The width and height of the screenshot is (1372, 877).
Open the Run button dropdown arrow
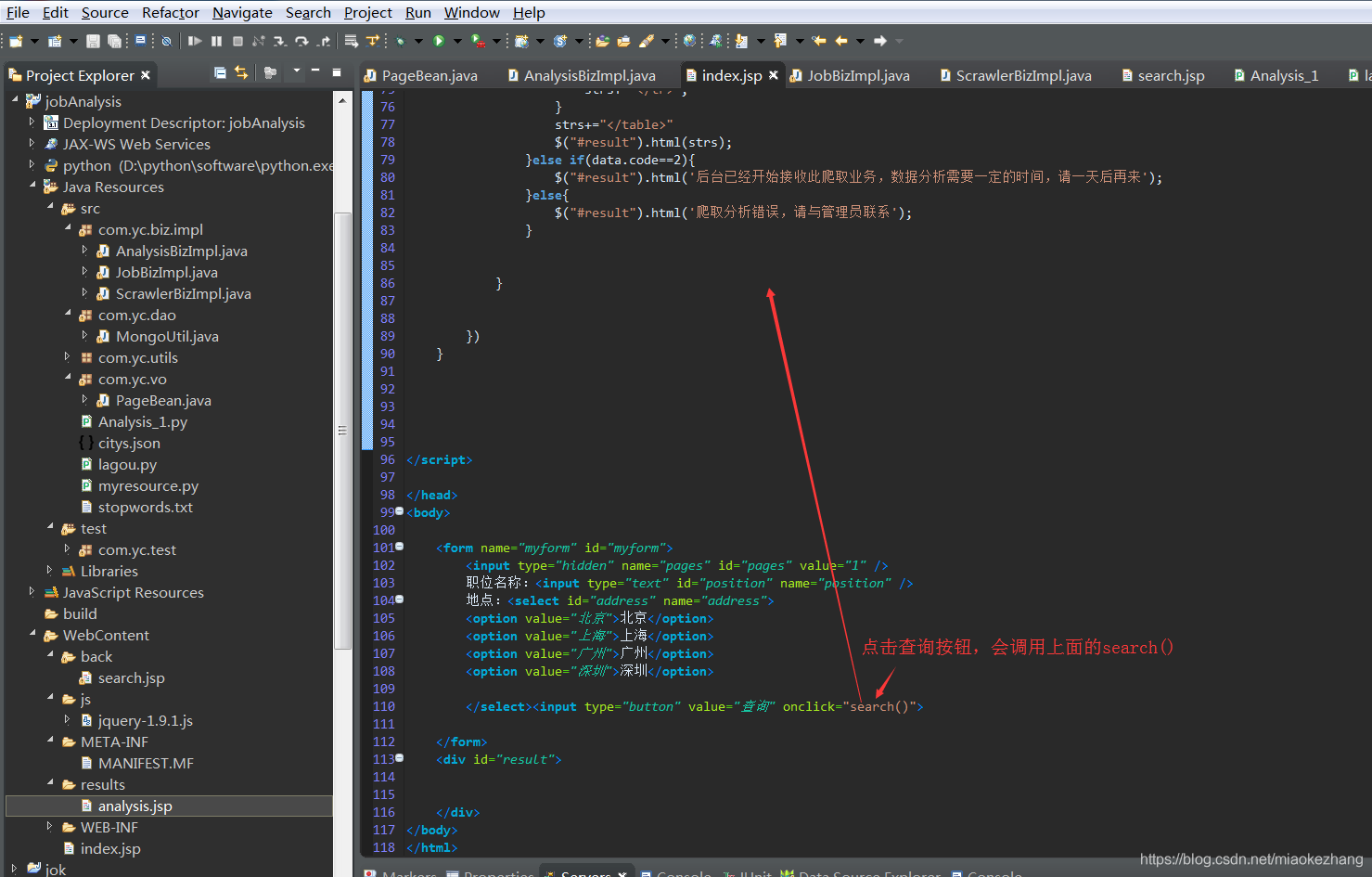point(457,41)
